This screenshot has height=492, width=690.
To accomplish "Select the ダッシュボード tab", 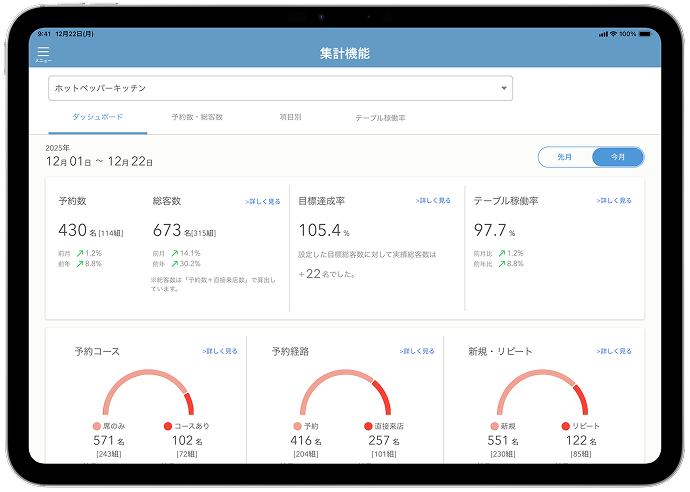I will tap(98, 117).
